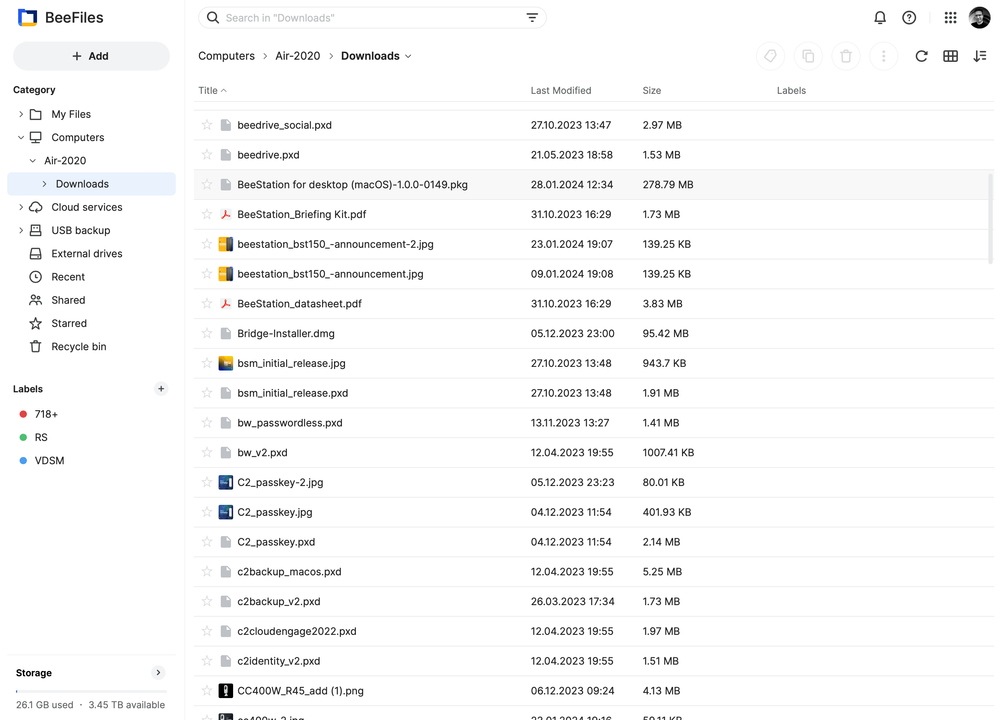Open the more actions three-dot menu
Screen dimensions: 1000x720
(883, 56)
